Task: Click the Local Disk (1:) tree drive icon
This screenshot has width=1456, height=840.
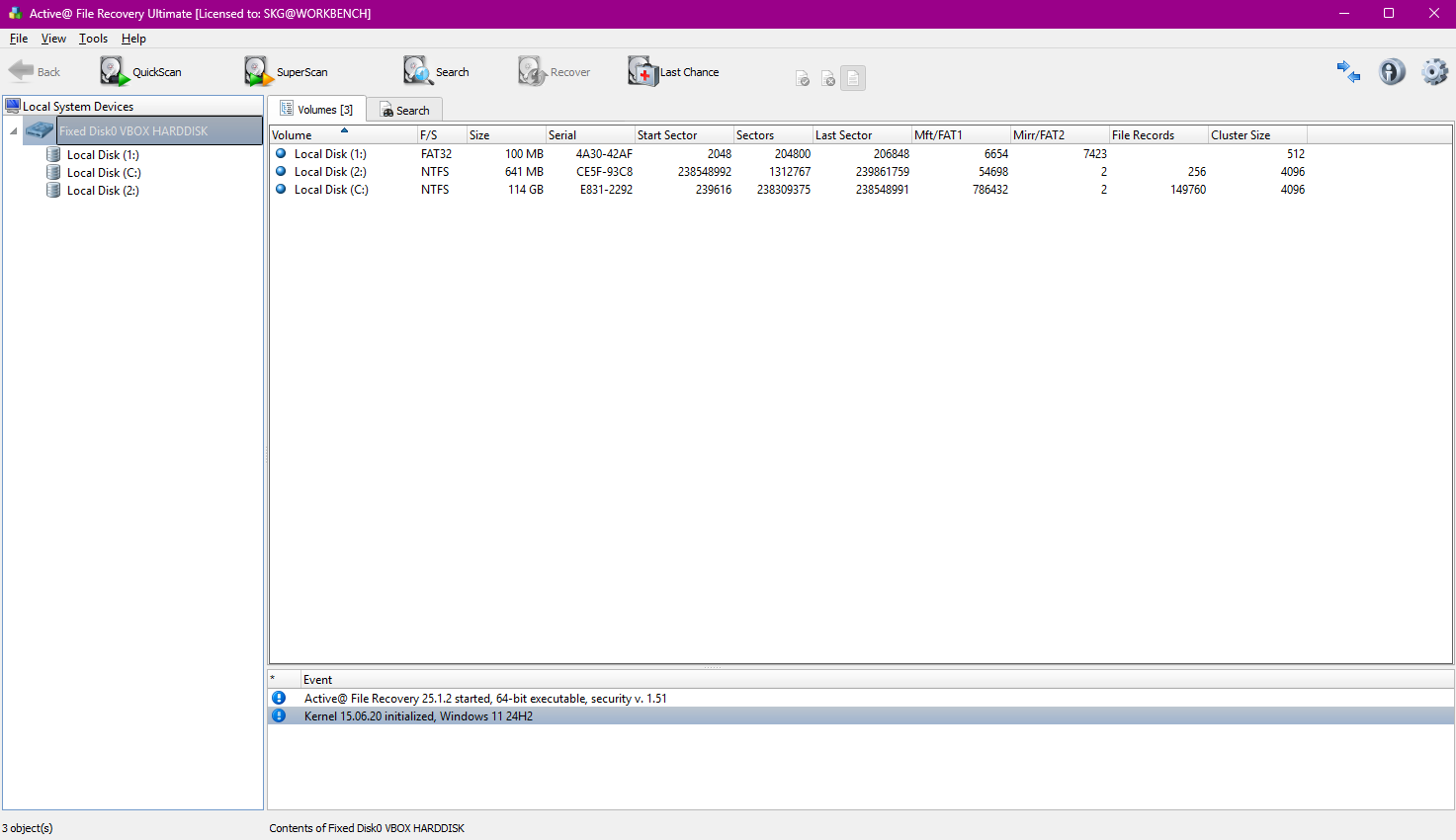Action: (53, 154)
